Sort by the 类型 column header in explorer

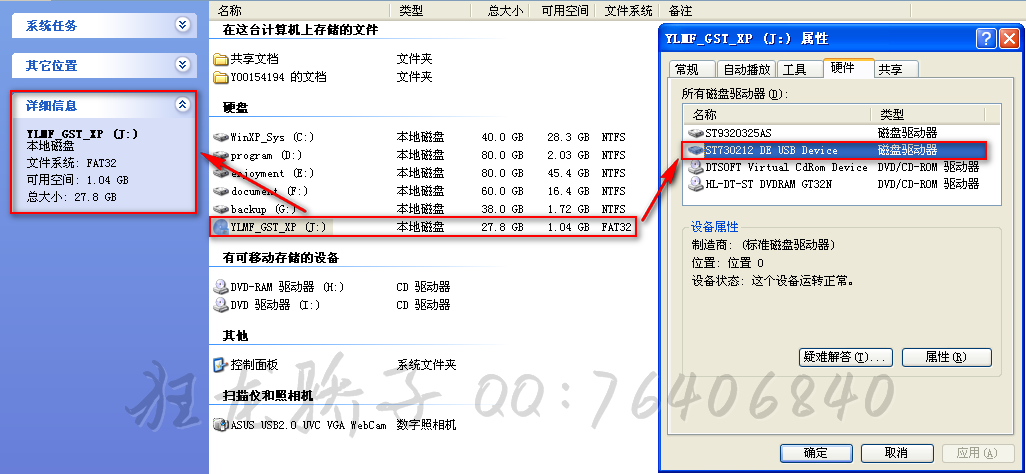click(431, 10)
